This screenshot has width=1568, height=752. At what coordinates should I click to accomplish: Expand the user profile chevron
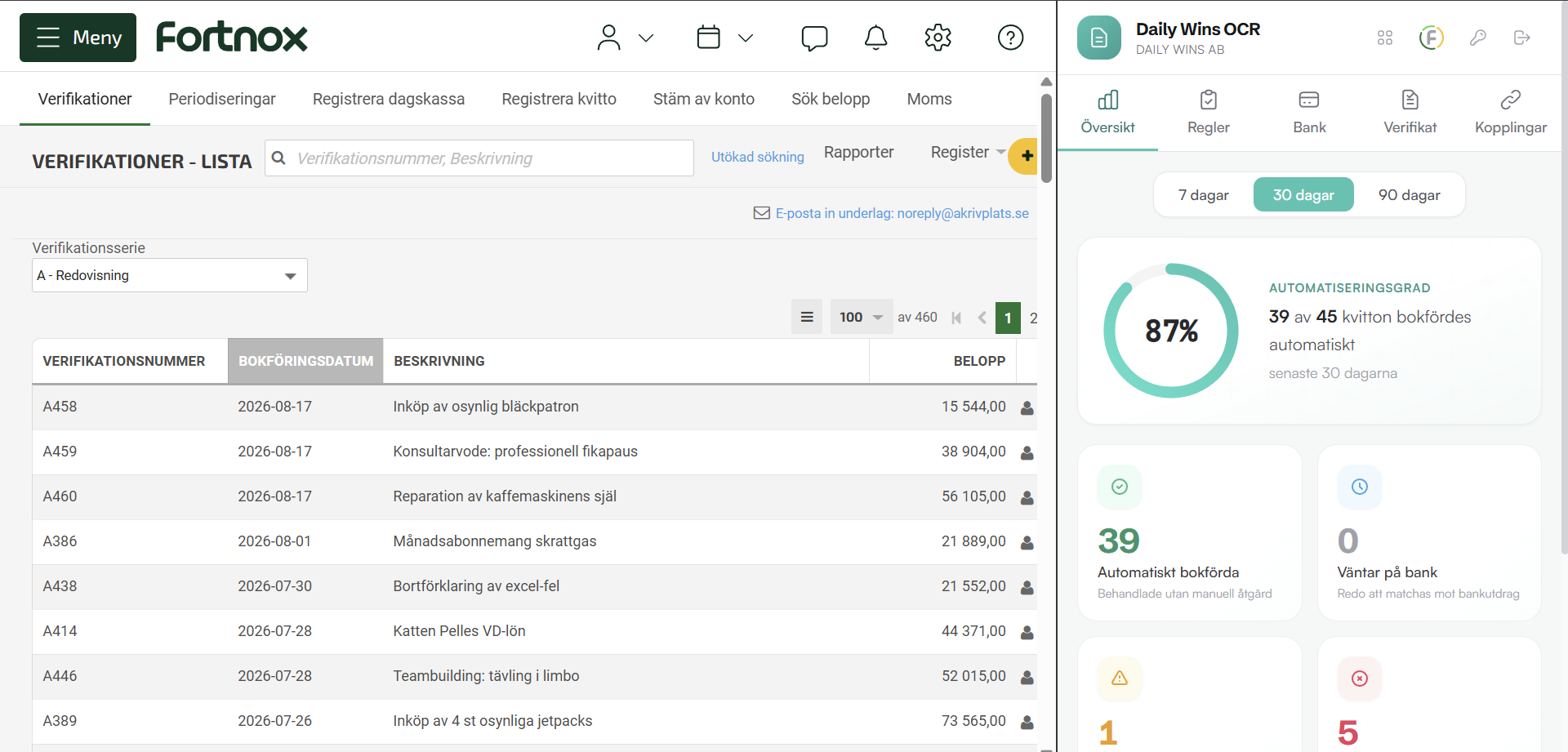pos(646,38)
